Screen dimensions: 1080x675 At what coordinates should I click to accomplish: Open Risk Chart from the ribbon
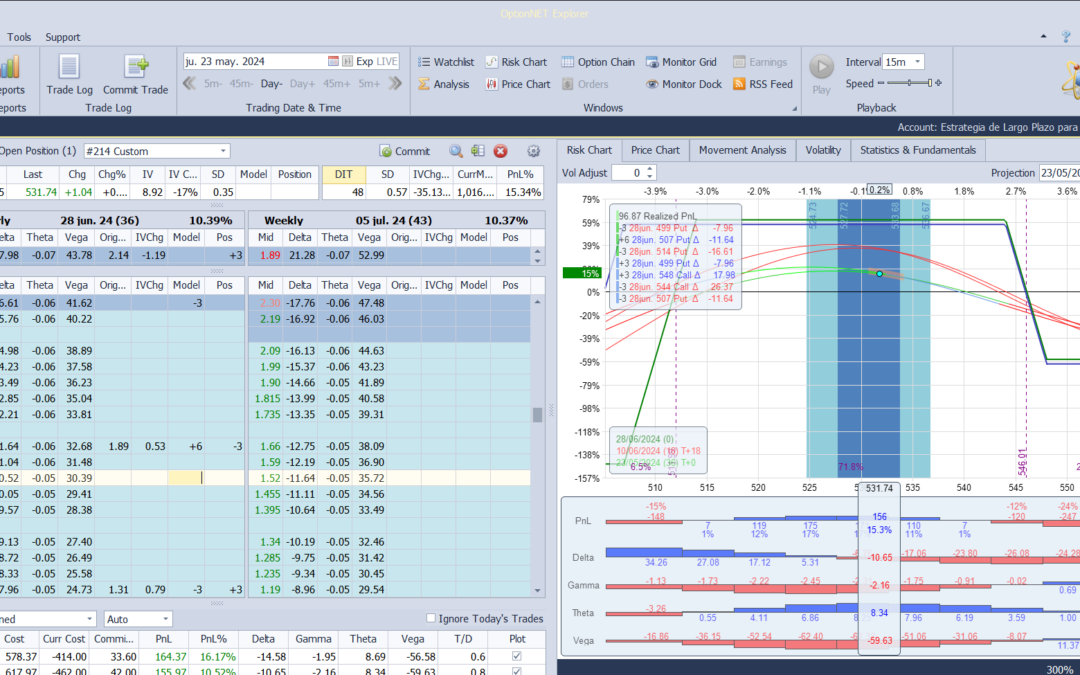point(517,62)
